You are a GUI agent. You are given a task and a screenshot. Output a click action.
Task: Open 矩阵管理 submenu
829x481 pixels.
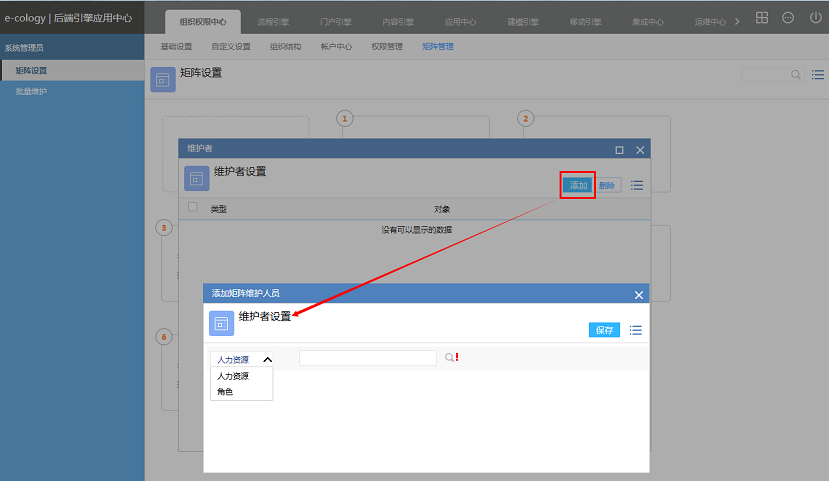point(438,47)
